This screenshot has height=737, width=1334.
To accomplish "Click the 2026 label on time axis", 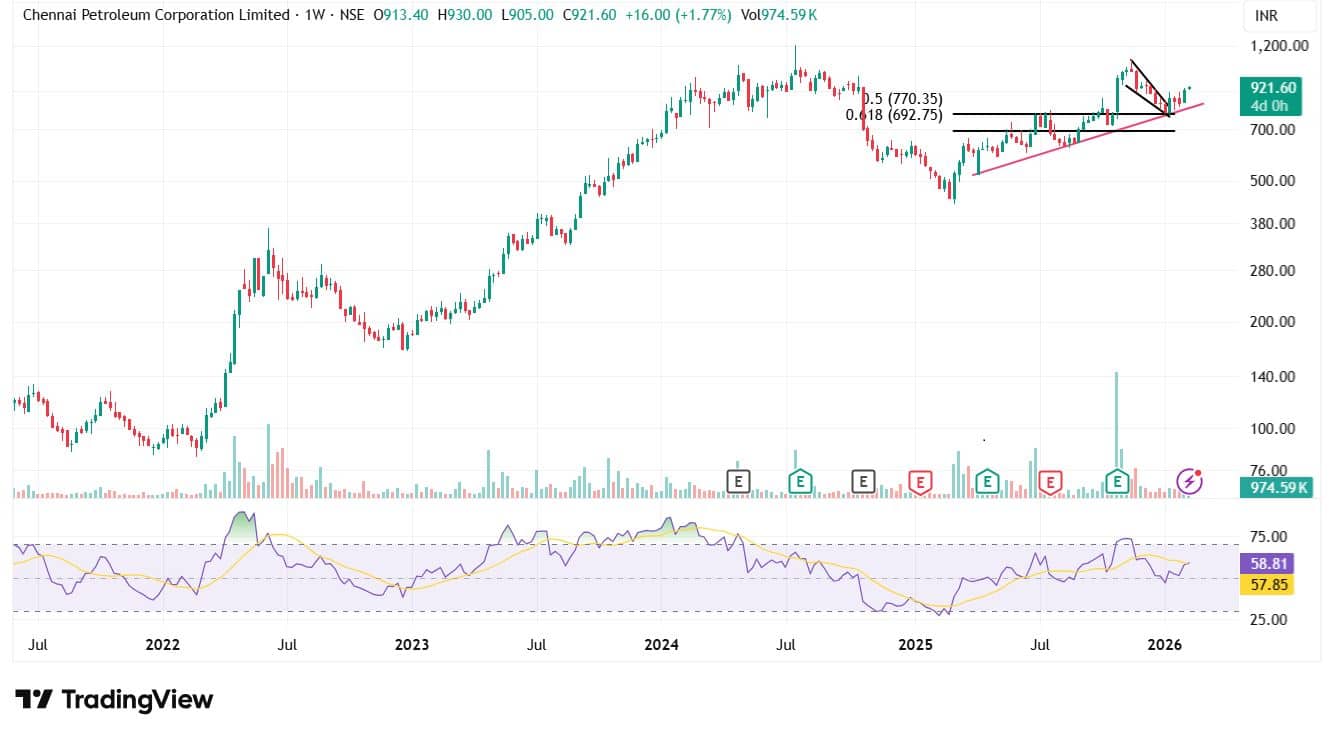I will pyautogui.click(x=1165, y=645).
